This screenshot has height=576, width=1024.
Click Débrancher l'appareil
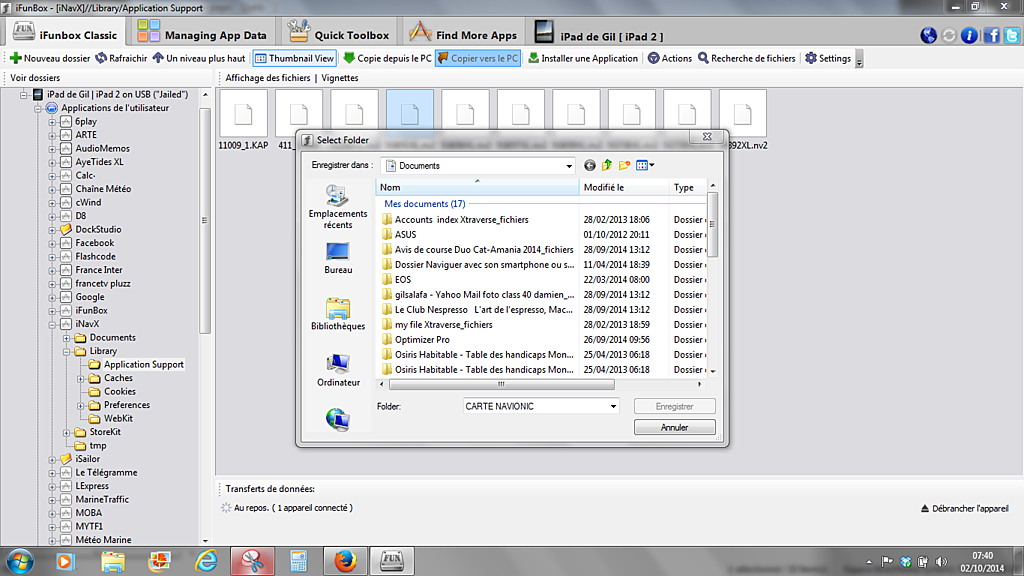tap(965, 508)
